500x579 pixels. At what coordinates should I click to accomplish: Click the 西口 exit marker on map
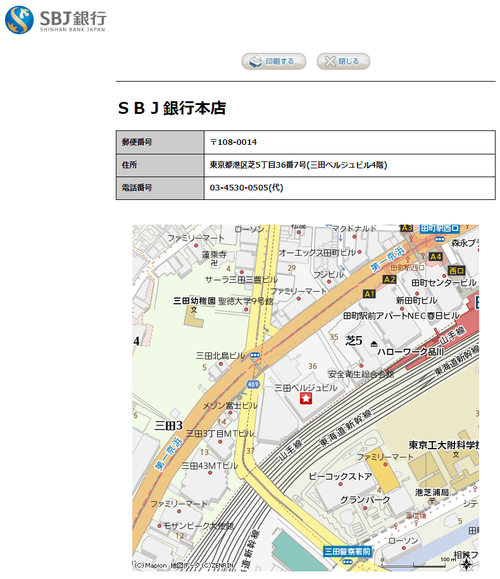click(x=456, y=271)
